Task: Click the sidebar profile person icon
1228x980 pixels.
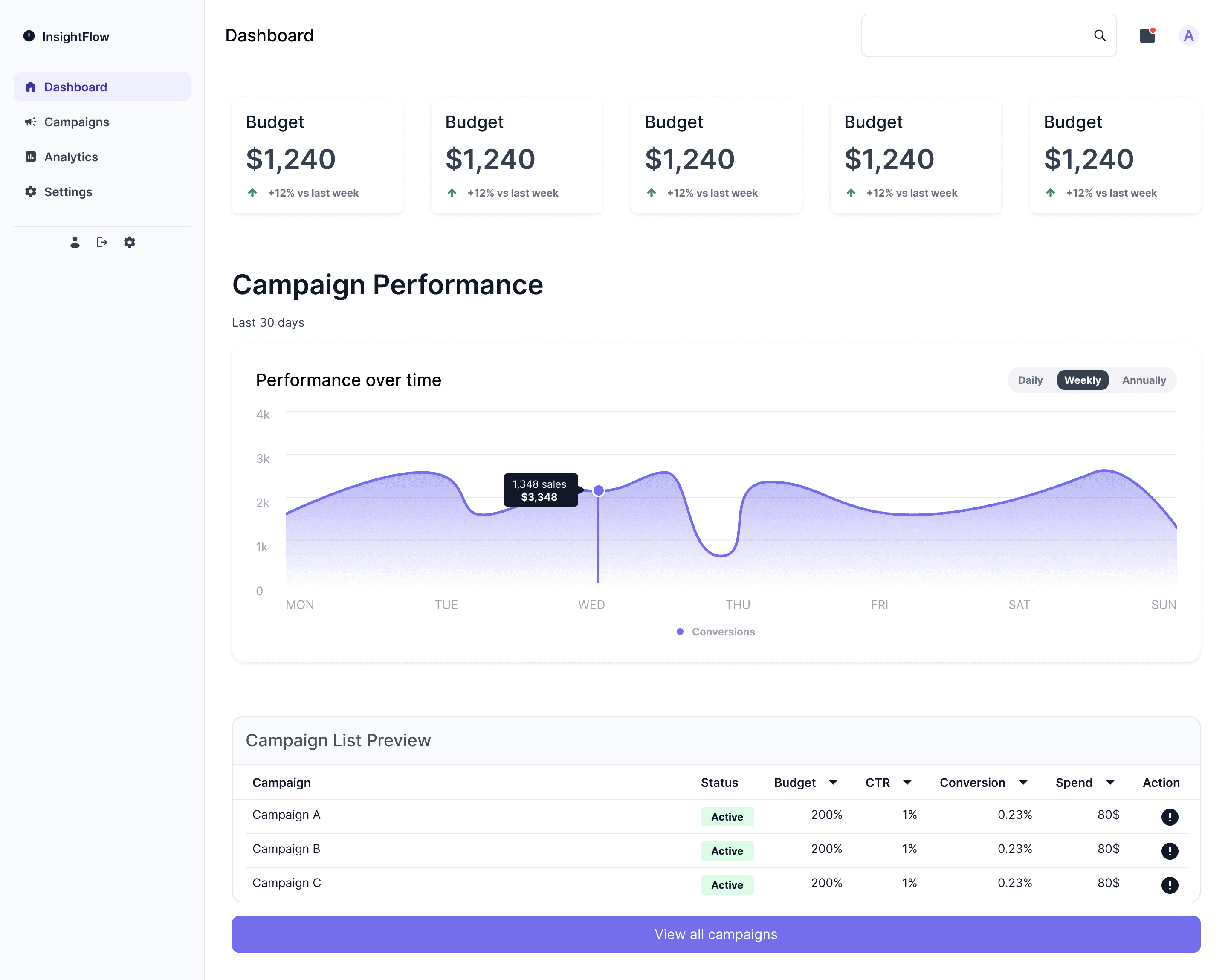Action: [75, 242]
